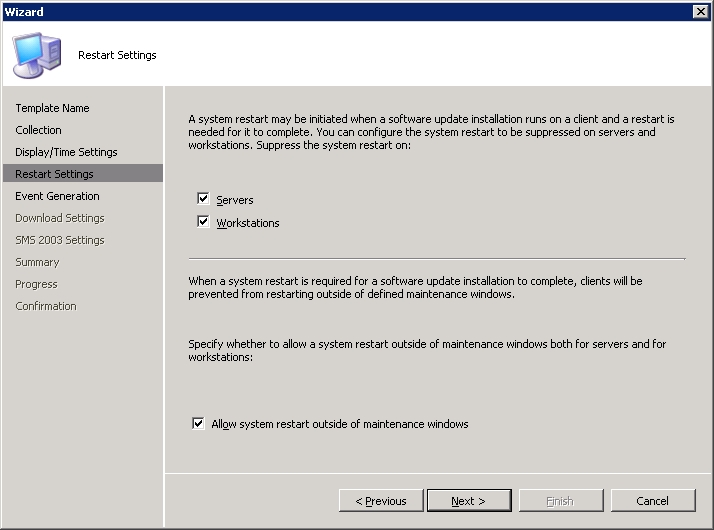The image size is (714, 530).
Task: Jump to Event Generation step
Action: (x=57, y=196)
